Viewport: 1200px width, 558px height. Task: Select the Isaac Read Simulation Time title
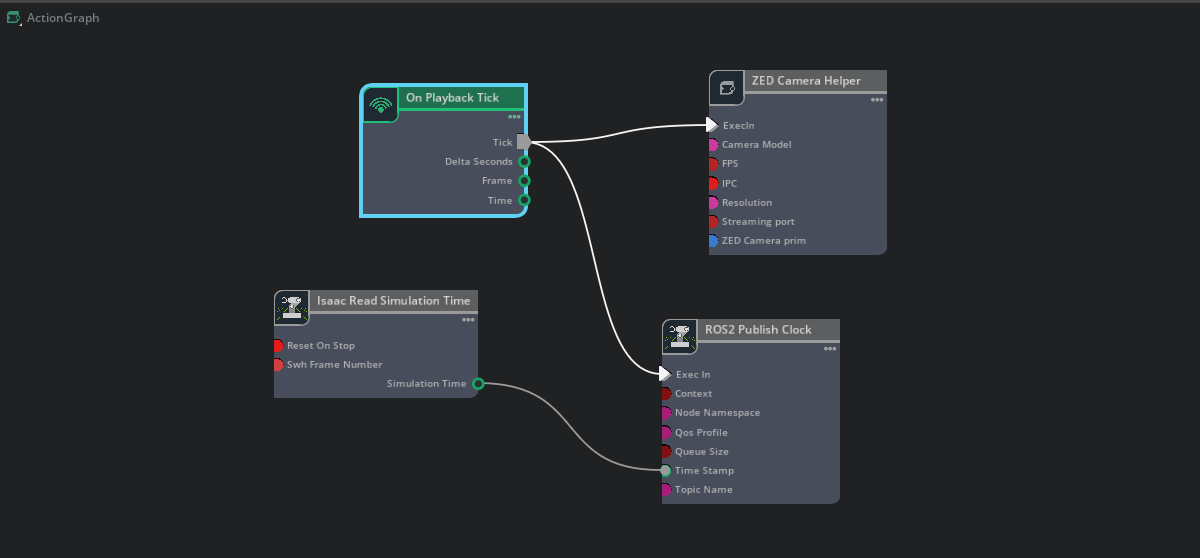(x=393, y=300)
